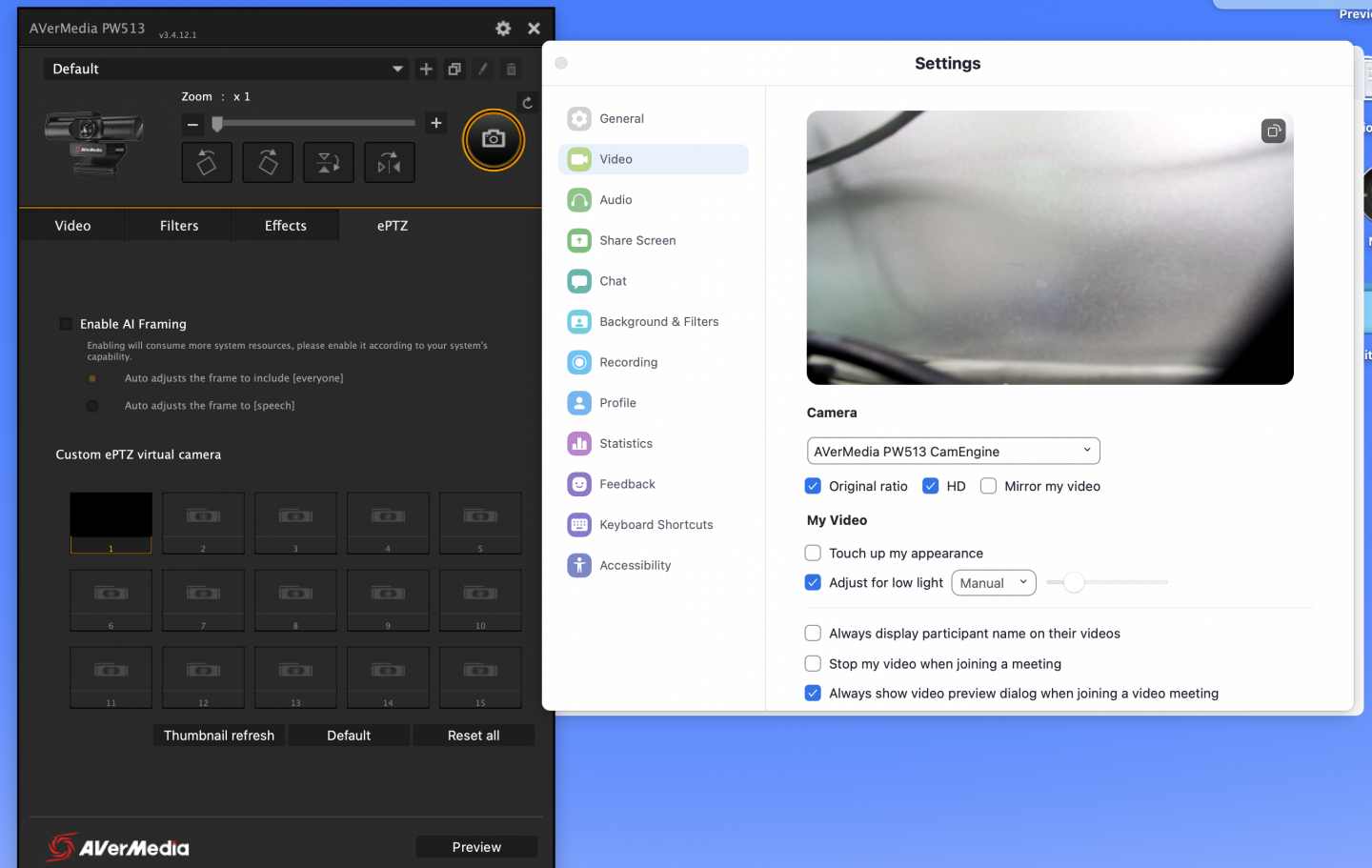Rotate image clockwise
Viewport: 1372px width, 868px height.
click(x=268, y=163)
